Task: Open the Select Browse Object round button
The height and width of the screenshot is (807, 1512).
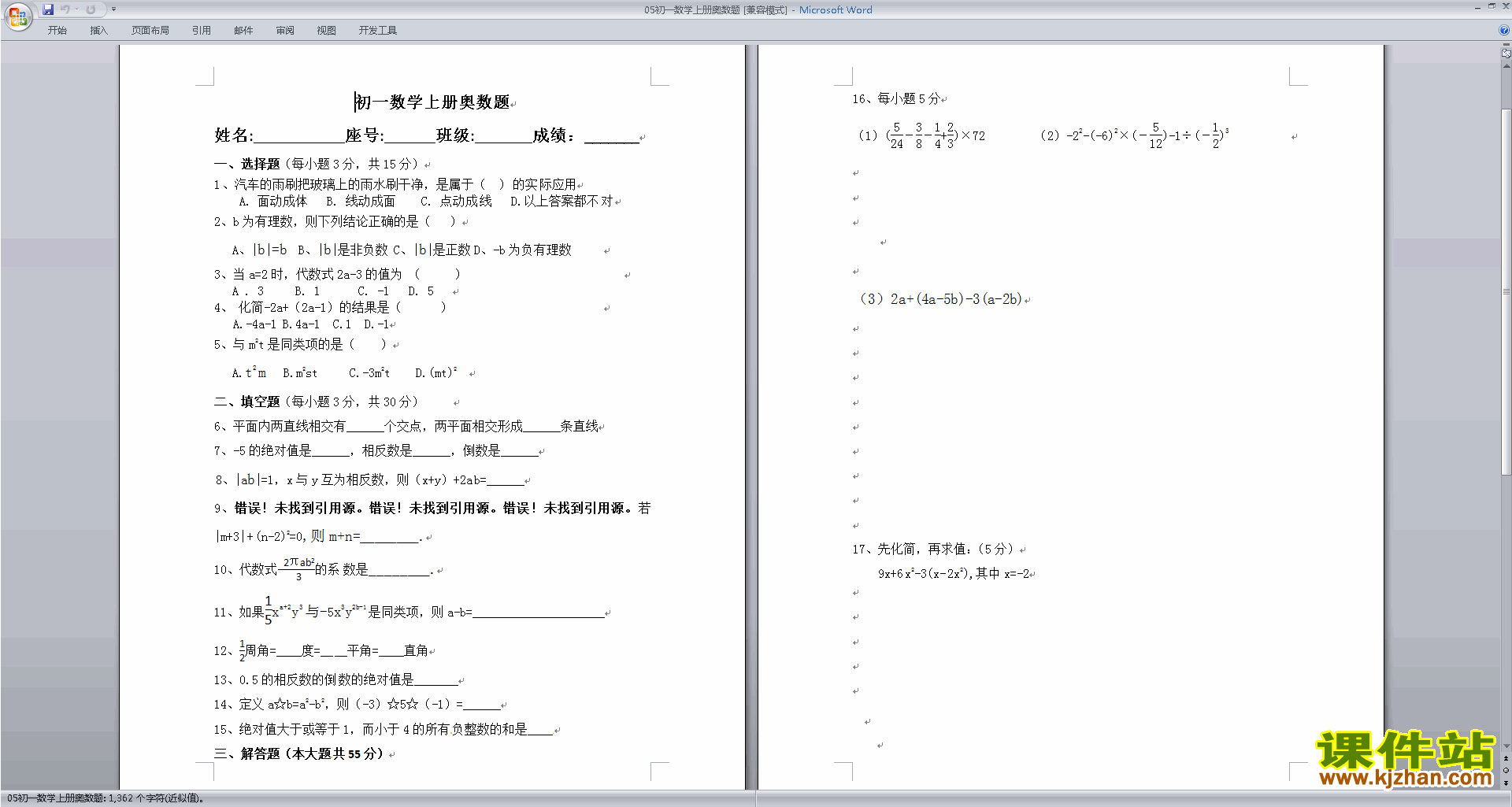Action: click(x=1506, y=771)
